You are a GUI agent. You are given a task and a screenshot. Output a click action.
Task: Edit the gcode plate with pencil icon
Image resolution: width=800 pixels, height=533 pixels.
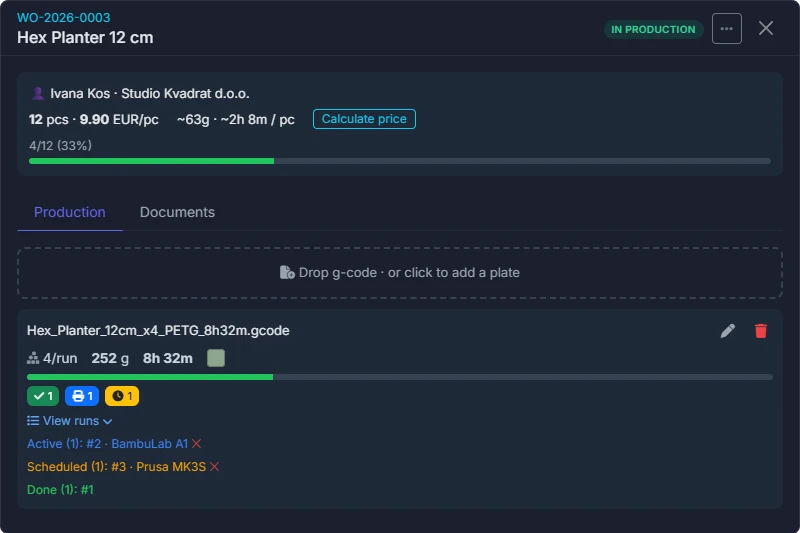(x=728, y=331)
